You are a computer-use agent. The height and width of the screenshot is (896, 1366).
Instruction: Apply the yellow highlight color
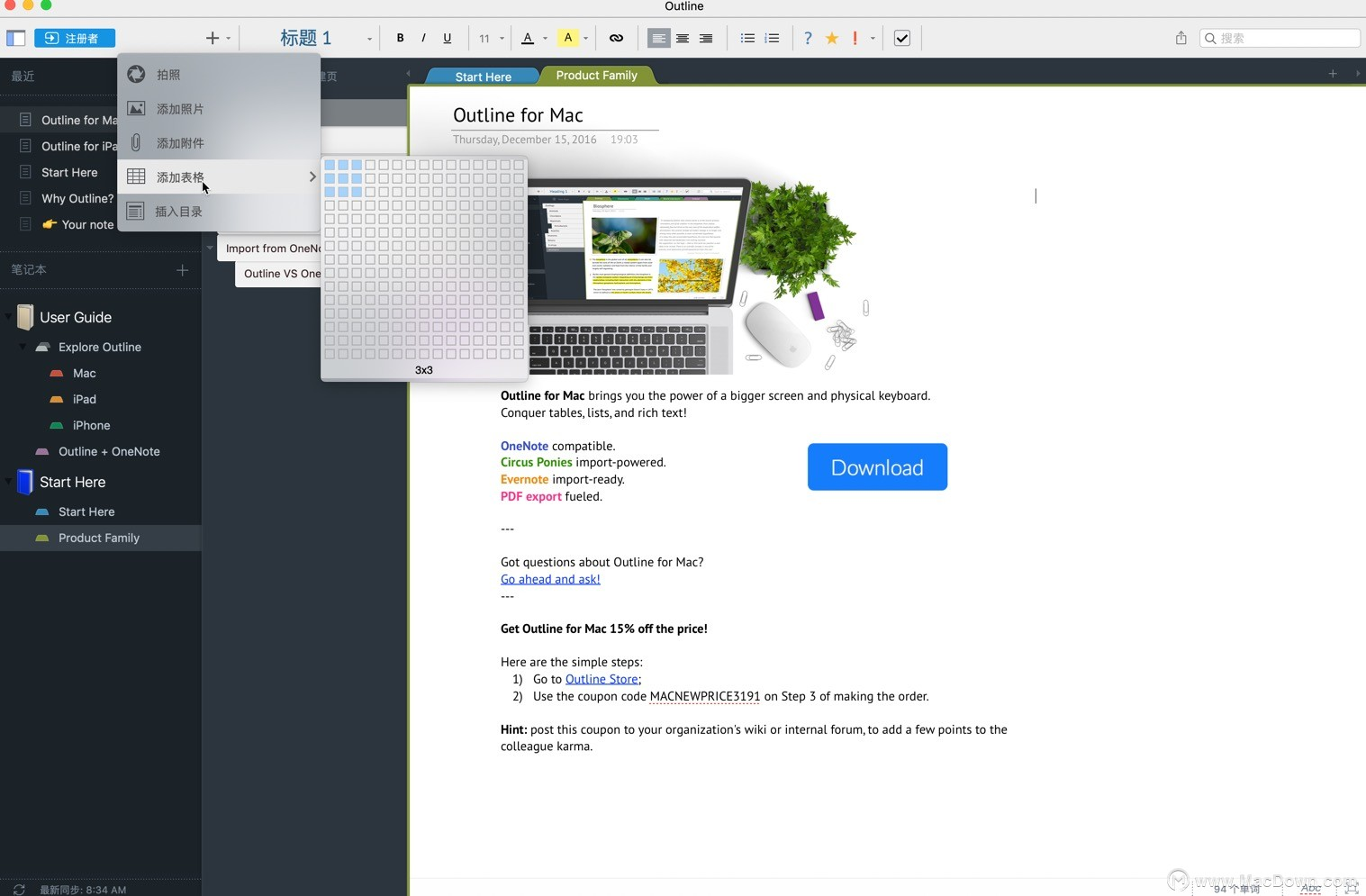click(568, 38)
